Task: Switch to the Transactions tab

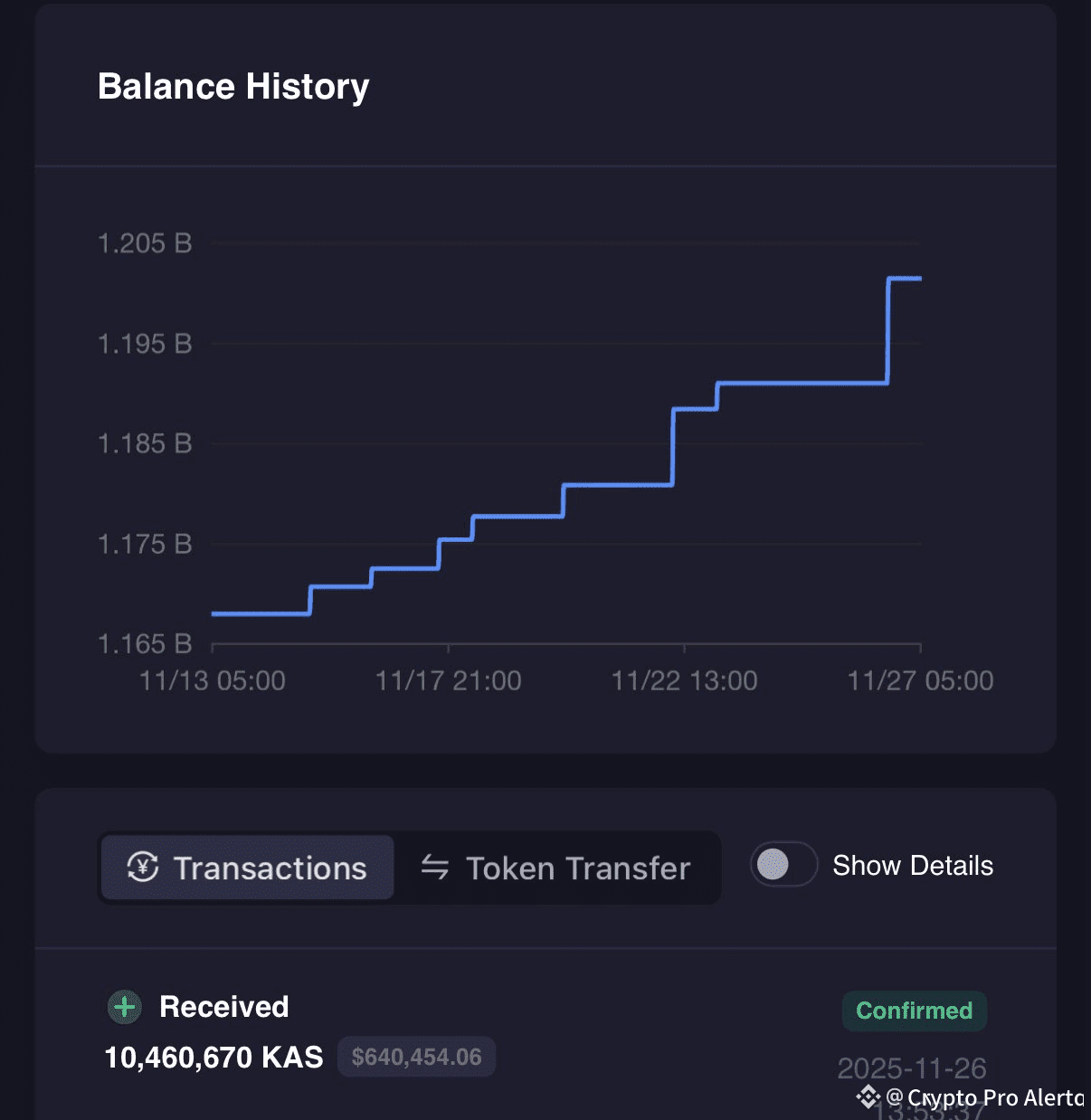Action: click(247, 868)
